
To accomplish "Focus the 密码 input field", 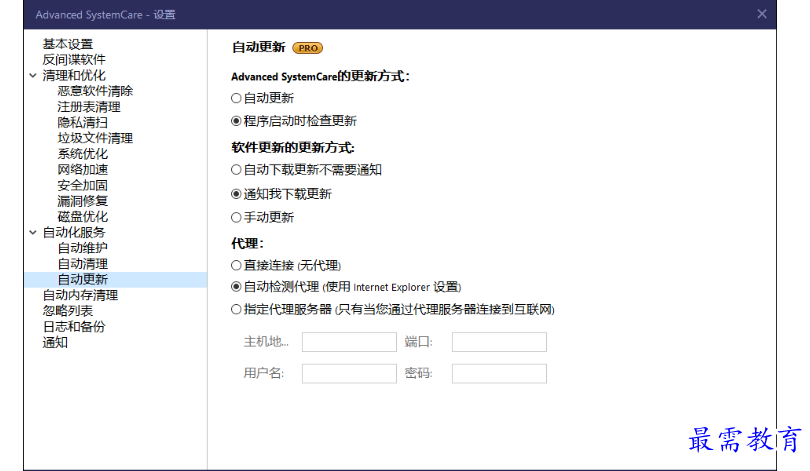I will [x=499, y=373].
